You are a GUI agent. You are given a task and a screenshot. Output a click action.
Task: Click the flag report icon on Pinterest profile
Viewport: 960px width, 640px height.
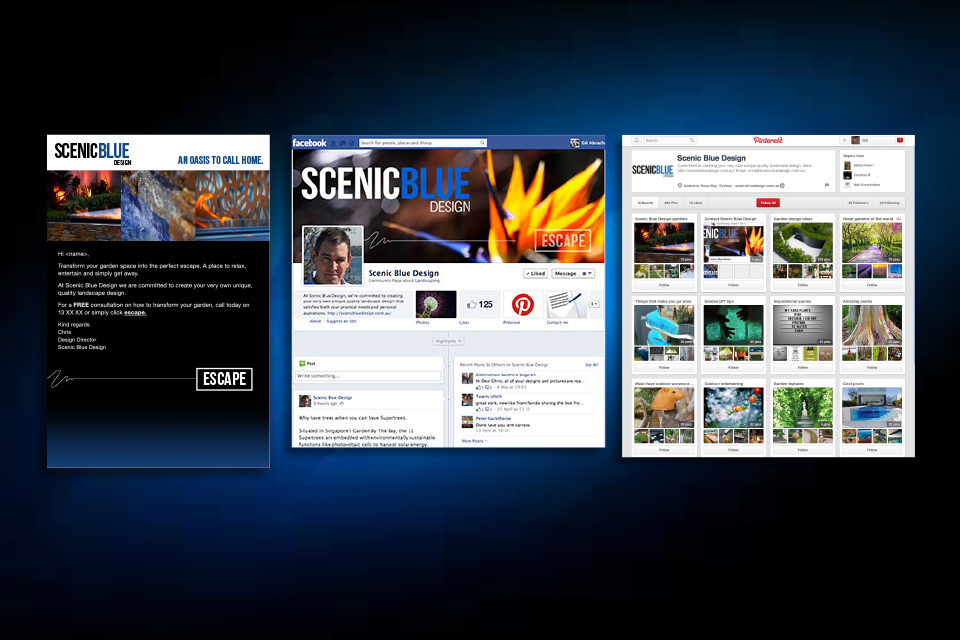click(826, 185)
